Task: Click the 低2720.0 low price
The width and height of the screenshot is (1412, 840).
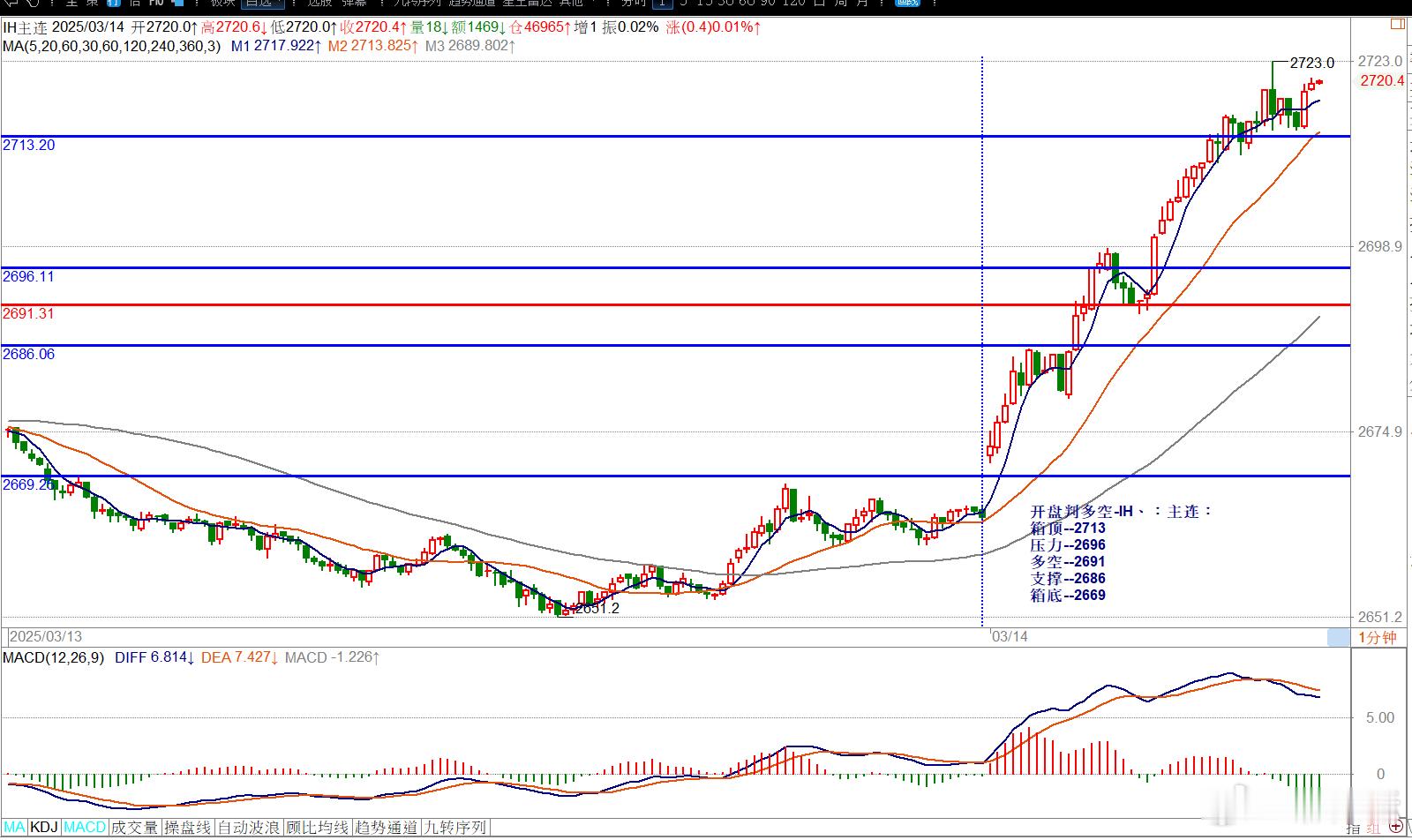Action: (x=303, y=26)
